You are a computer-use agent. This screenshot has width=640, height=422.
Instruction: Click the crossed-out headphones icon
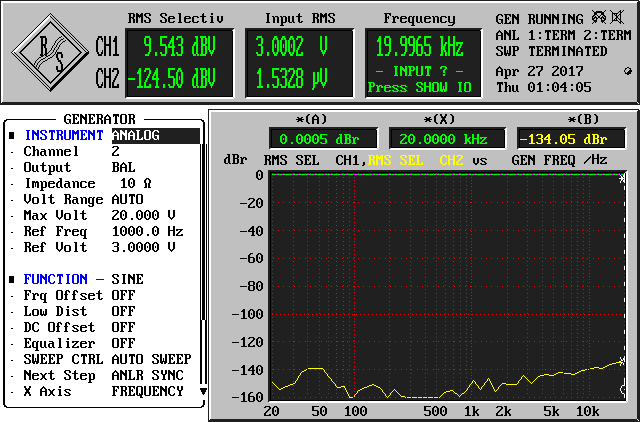pos(599,18)
